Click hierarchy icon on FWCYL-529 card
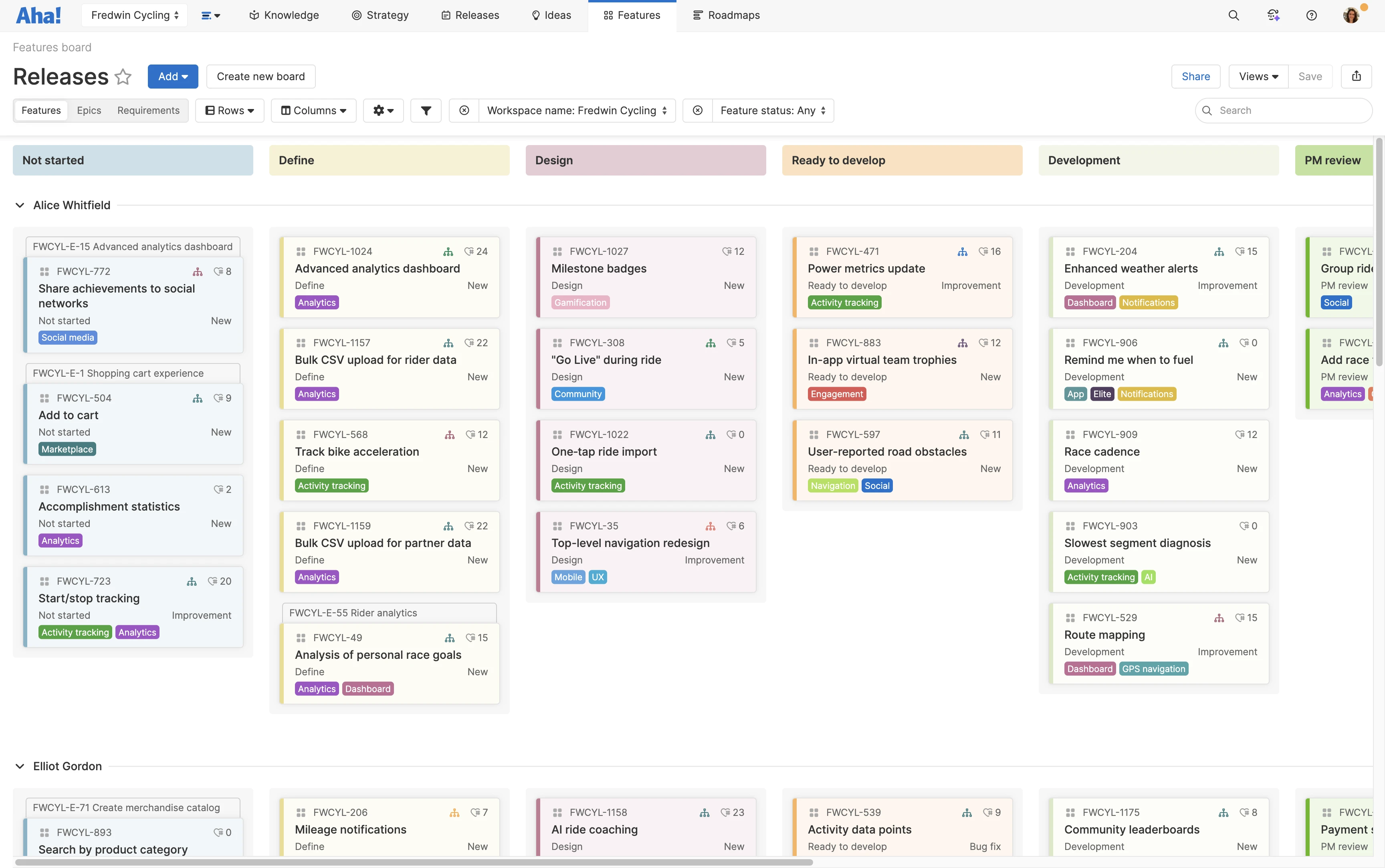Viewport: 1385px width, 868px height. 1219,618
